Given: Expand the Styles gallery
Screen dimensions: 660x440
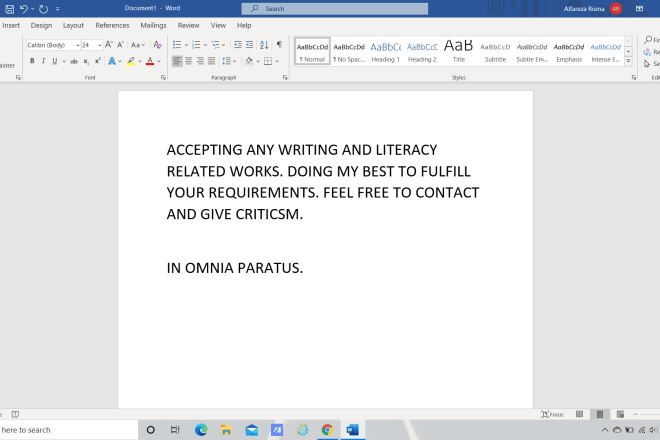Looking at the screenshot, I should click(628, 61).
